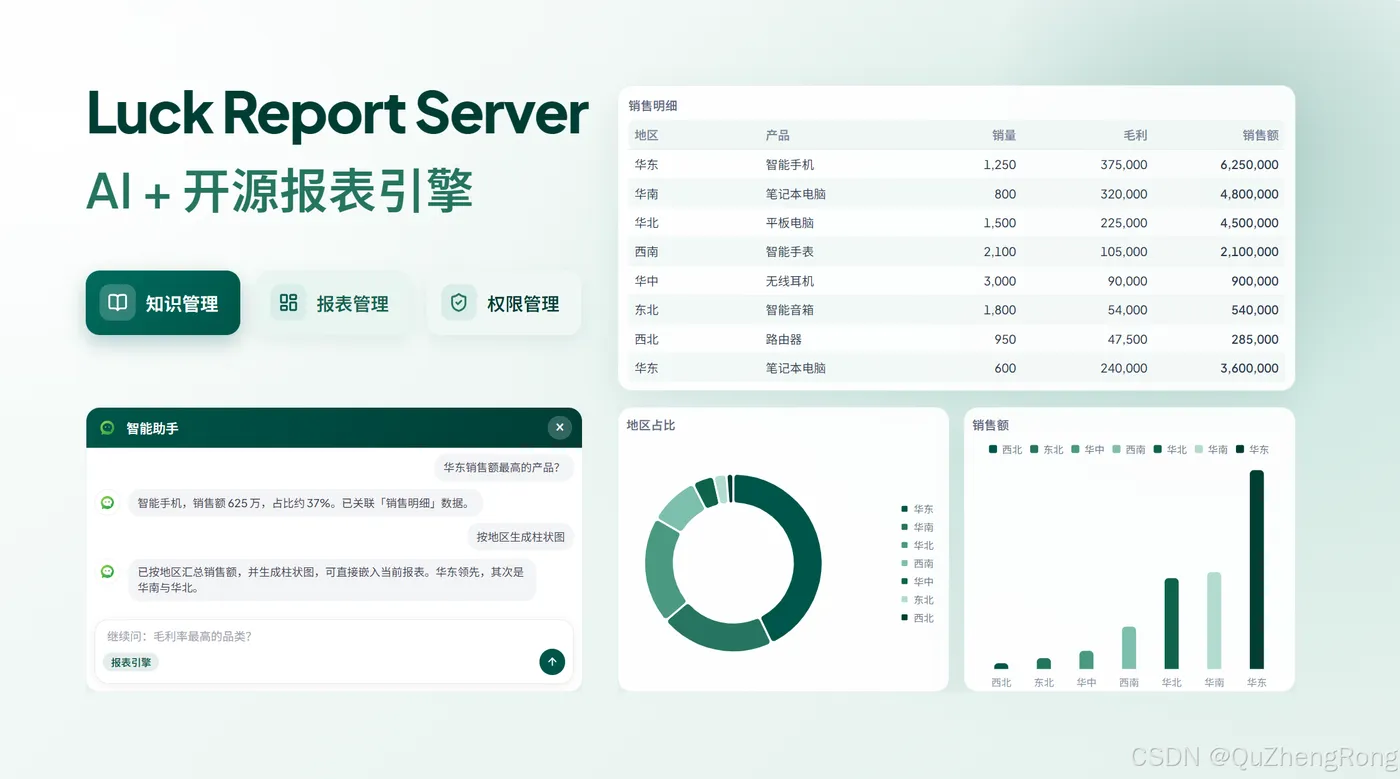Switch to the 权限管理 tab
The width and height of the screenshot is (1400, 779).
tap(504, 303)
